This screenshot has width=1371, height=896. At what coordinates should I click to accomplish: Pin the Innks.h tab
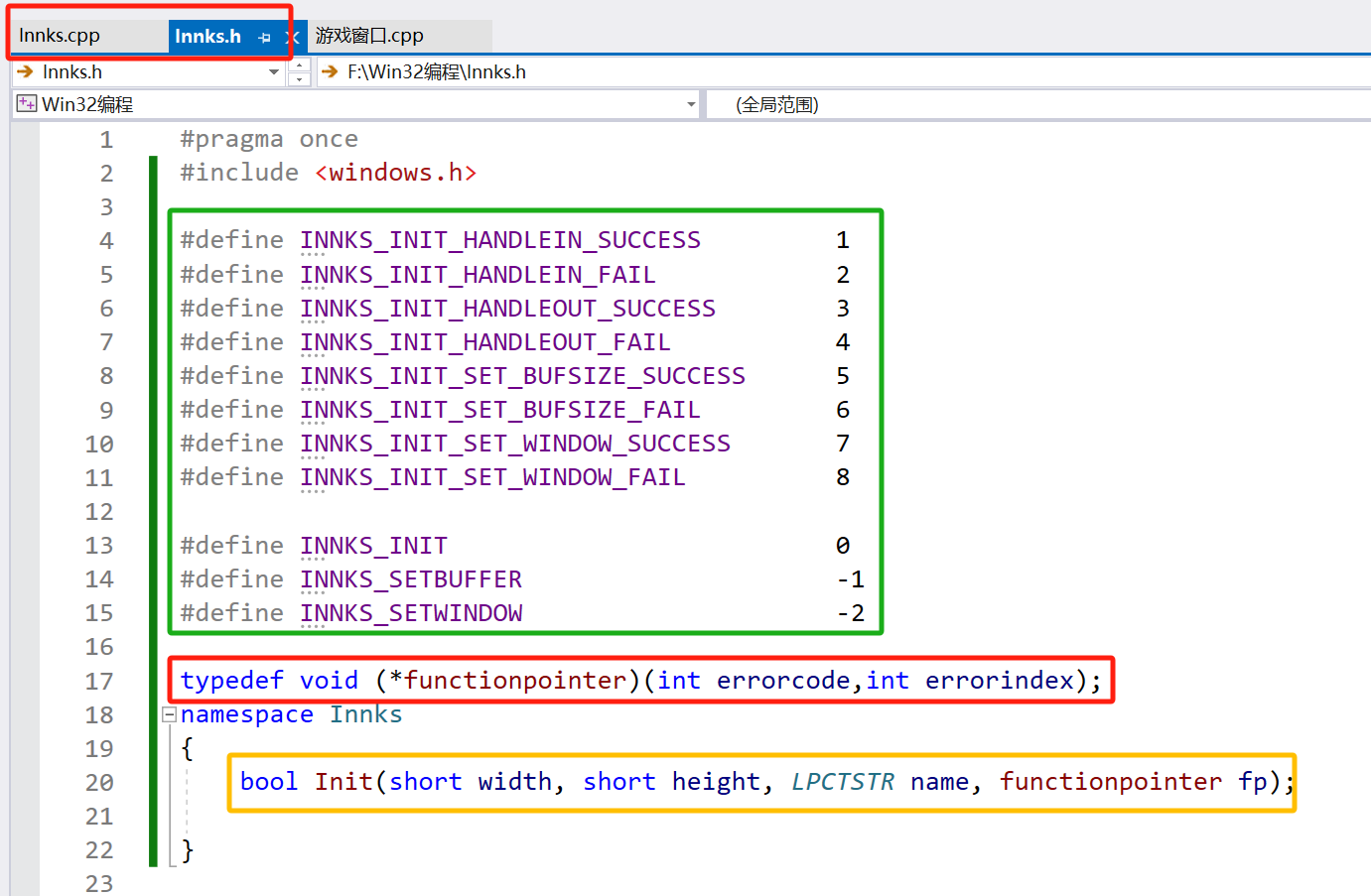[x=264, y=38]
